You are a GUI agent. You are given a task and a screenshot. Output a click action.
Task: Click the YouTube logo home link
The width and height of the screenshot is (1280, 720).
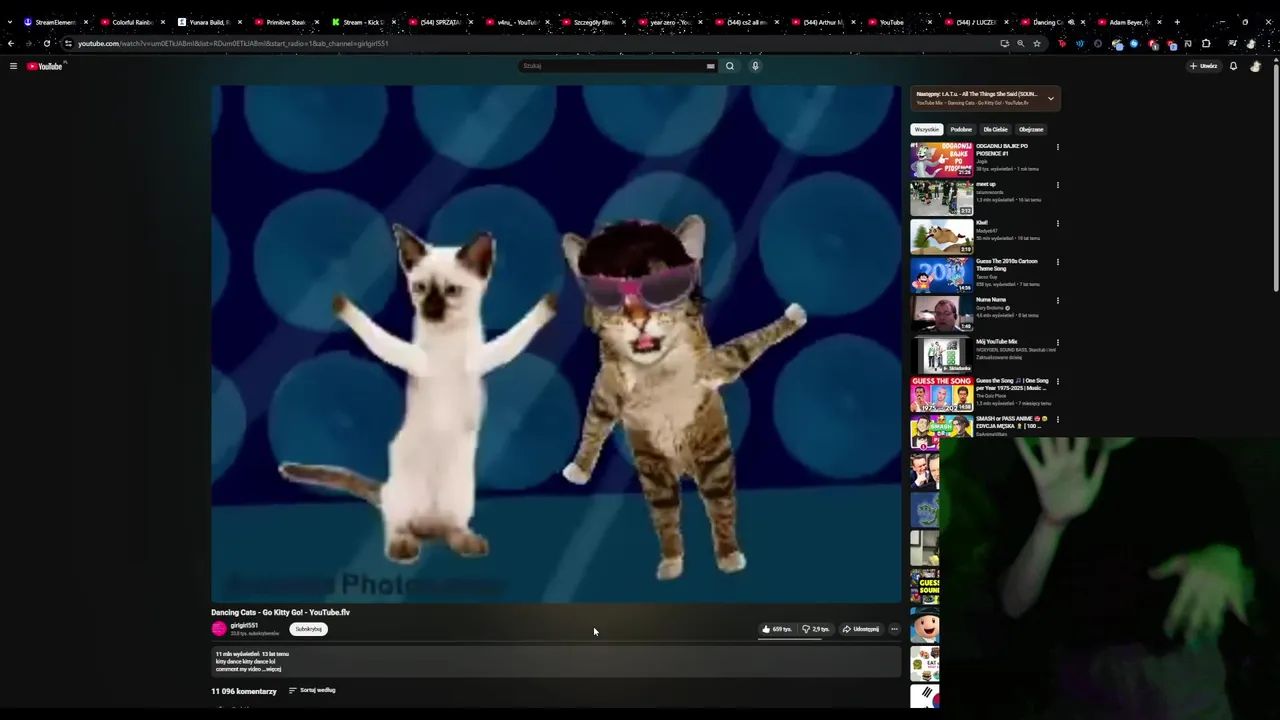coord(45,66)
